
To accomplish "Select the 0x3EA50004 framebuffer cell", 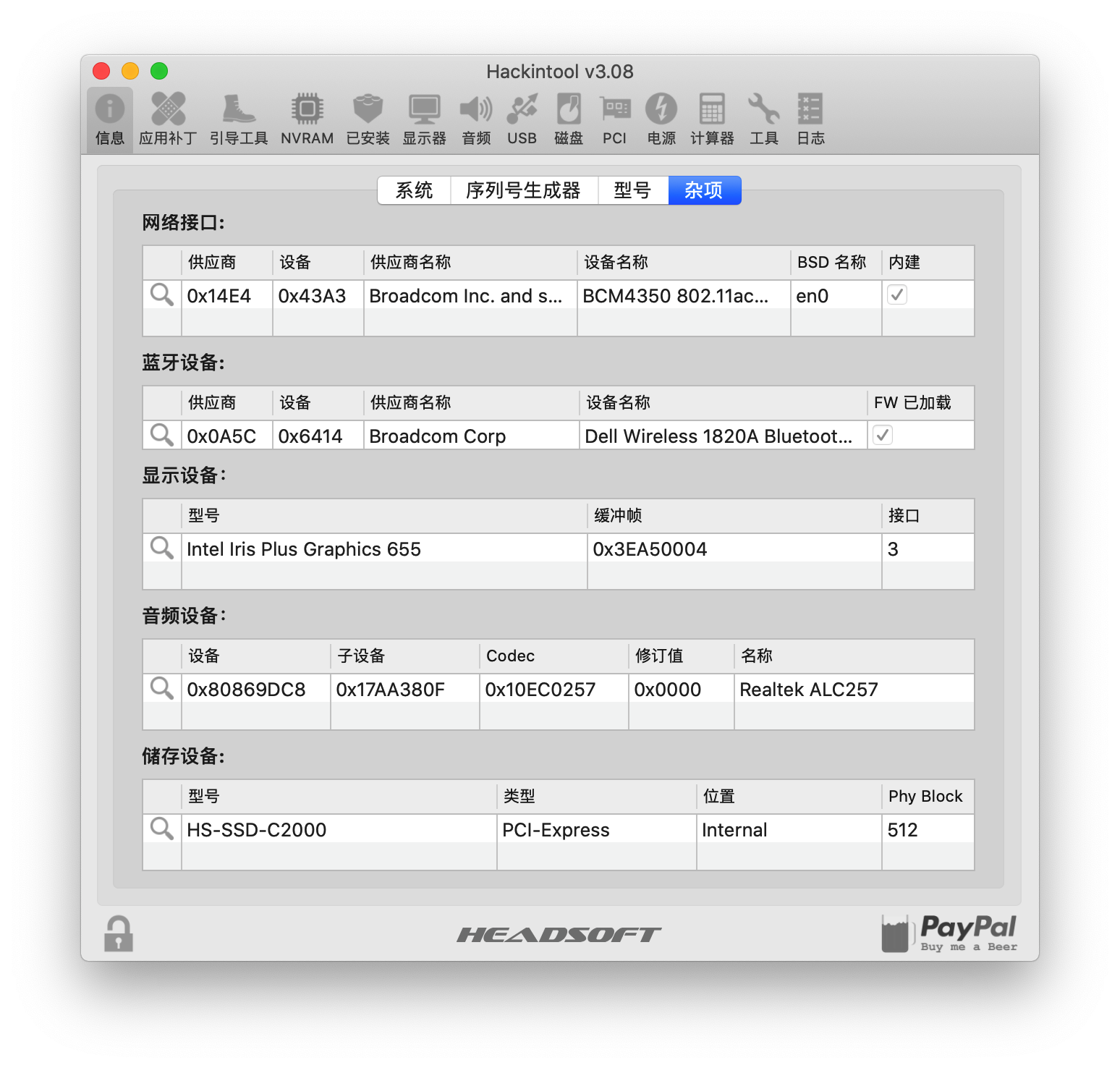I will pos(734,548).
